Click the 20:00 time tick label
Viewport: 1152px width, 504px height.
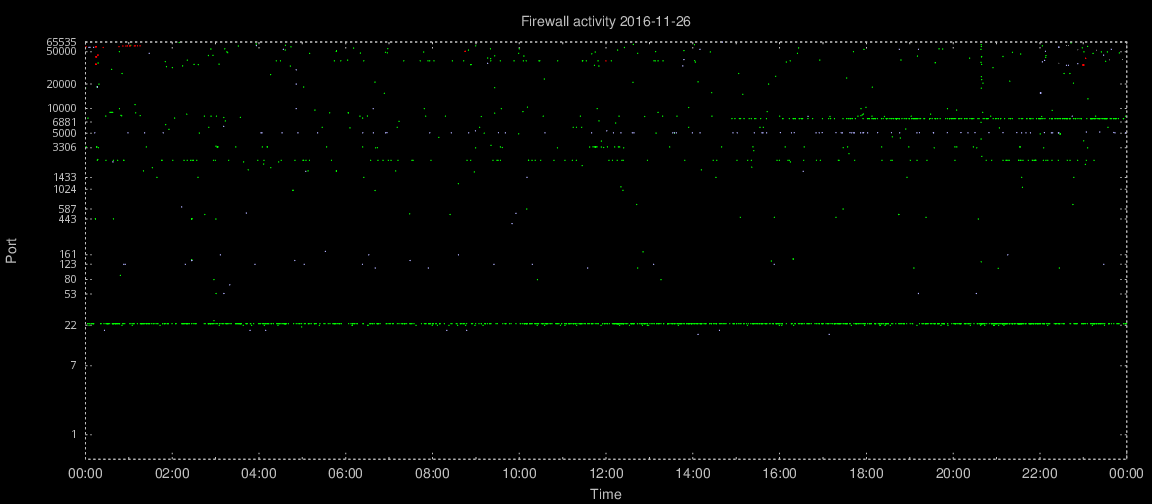(953, 474)
